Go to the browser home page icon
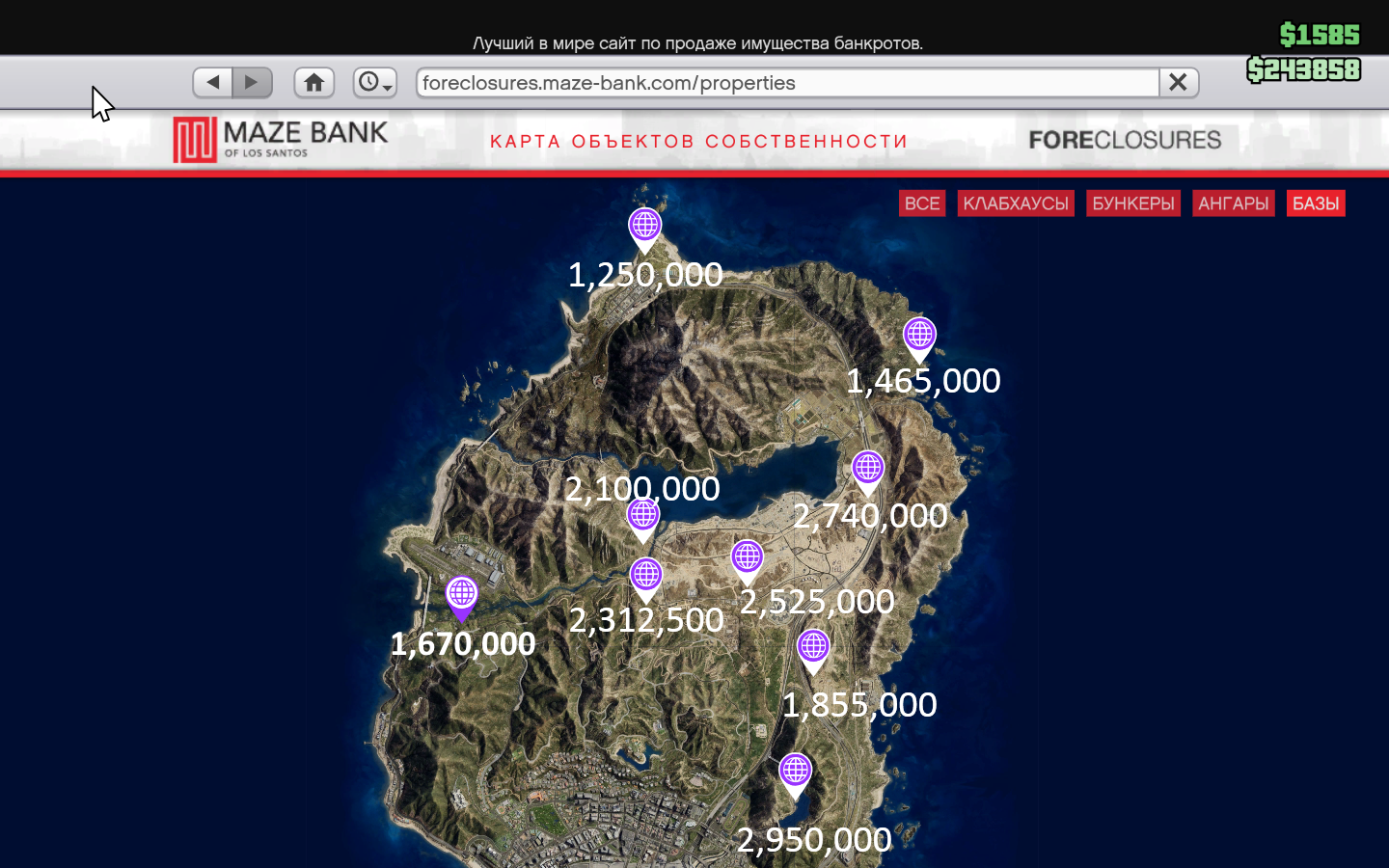 314,83
